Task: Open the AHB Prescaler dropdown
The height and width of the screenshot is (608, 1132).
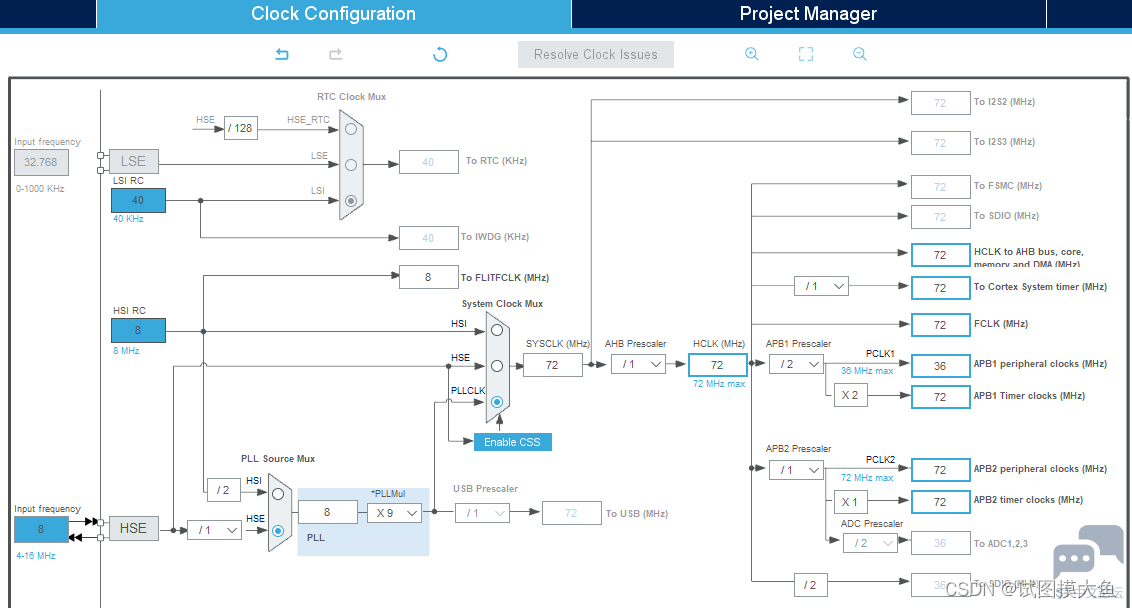Action: tap(638, 365)
